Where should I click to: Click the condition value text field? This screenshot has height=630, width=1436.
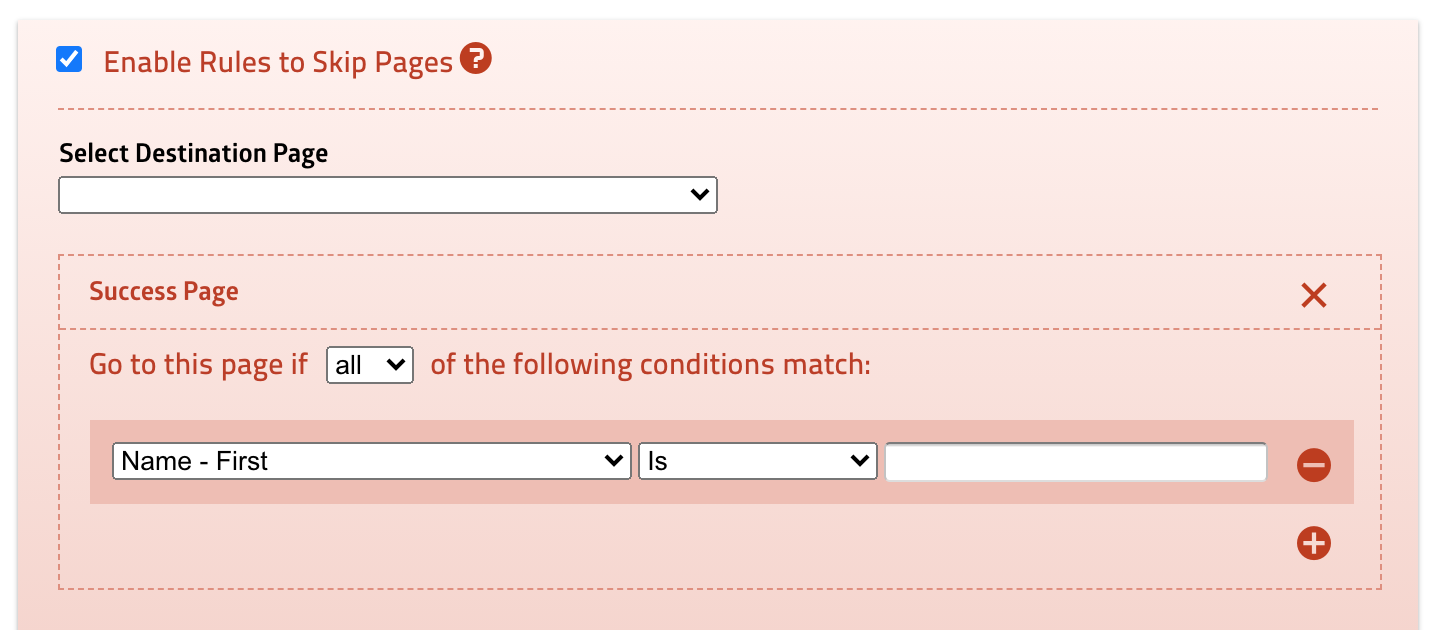[x=1075, y=462]
